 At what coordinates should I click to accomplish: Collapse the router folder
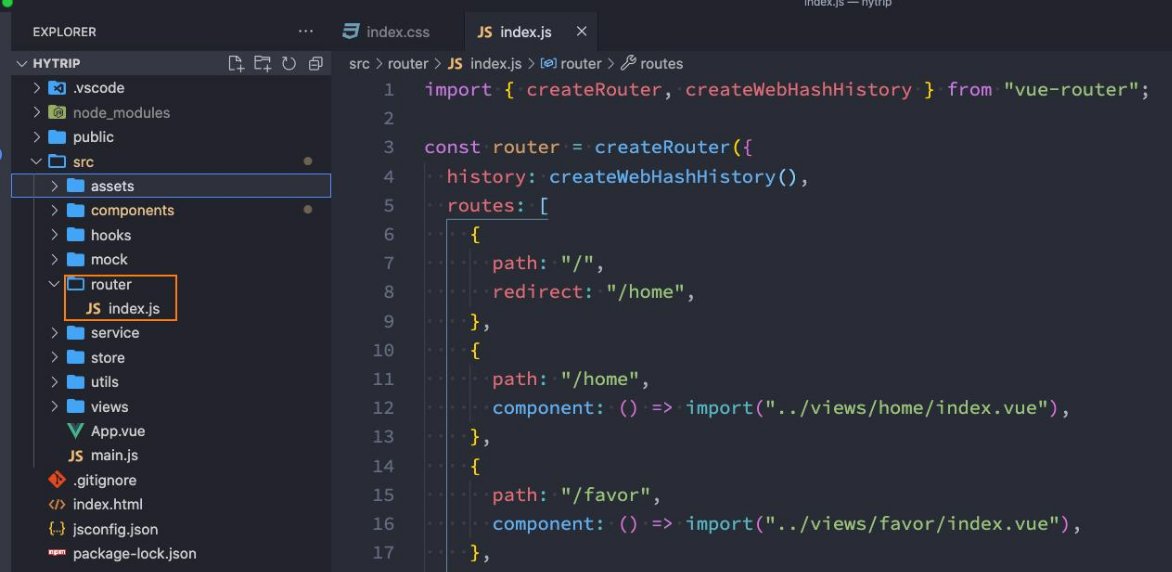(54, 284)
